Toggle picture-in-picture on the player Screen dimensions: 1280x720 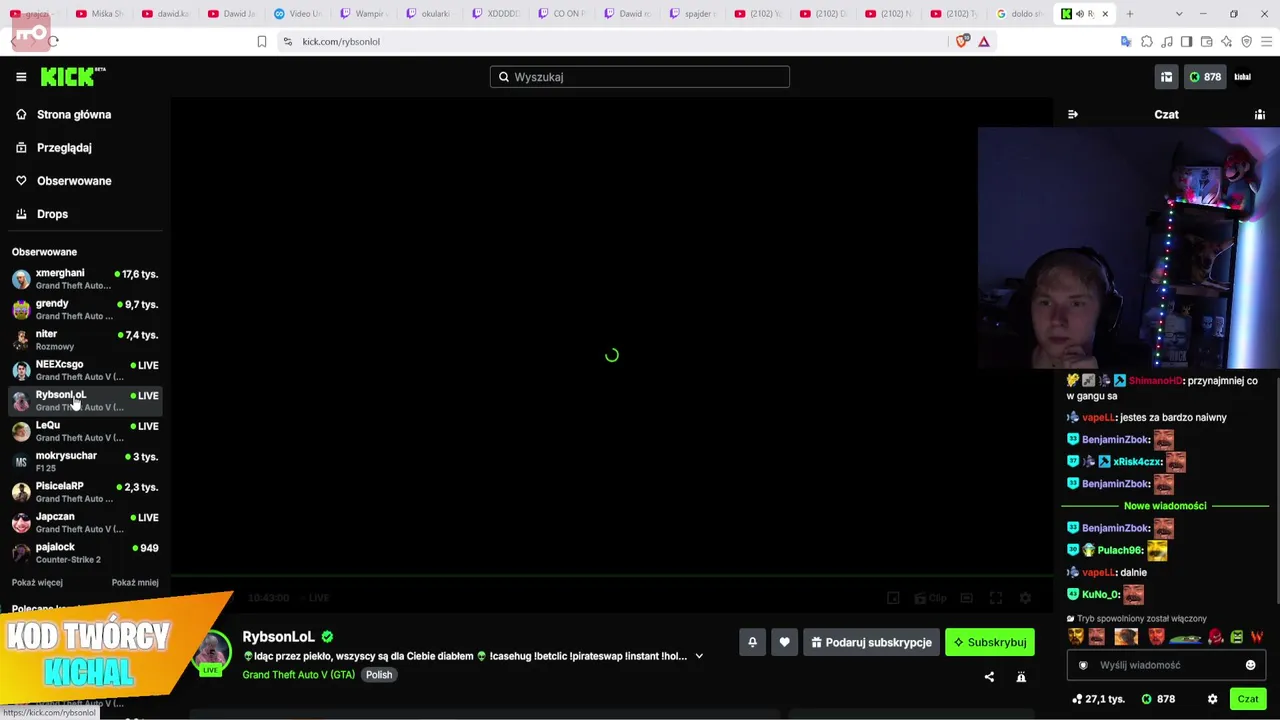[893, 598]
